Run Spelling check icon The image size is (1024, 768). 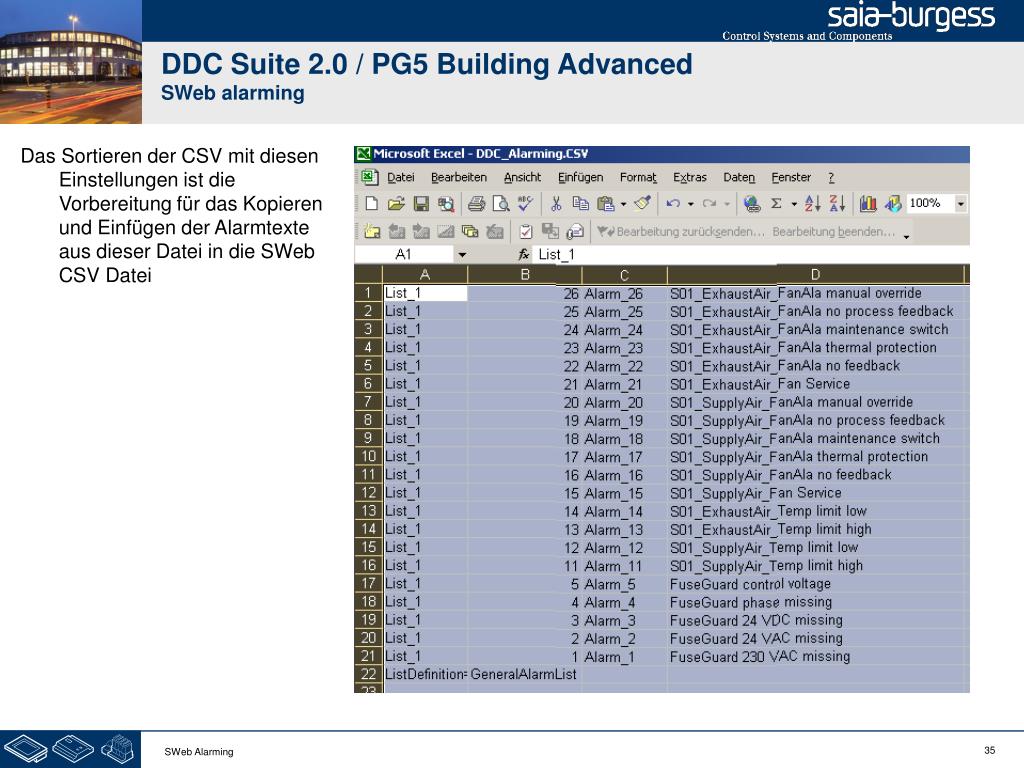click(526, 204)
